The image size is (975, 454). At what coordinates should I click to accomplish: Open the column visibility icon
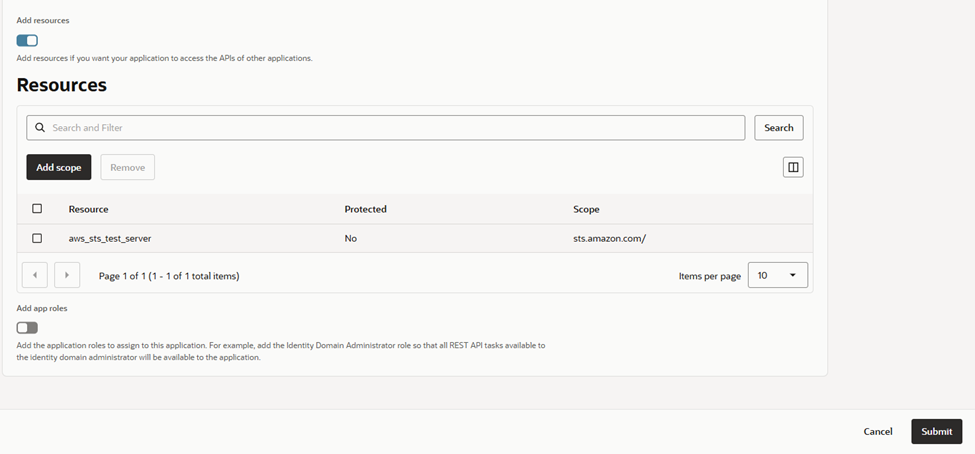(793, 167)
